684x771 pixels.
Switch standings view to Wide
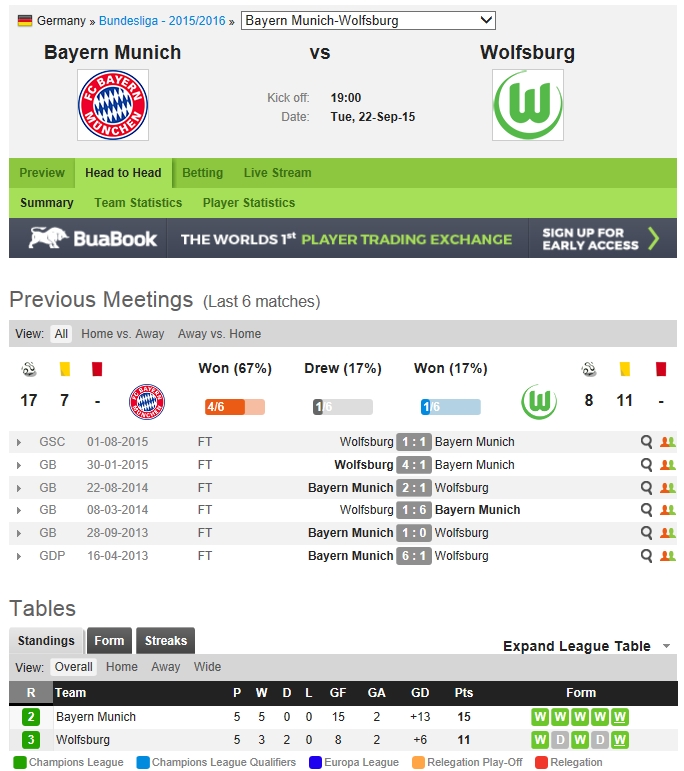point(208,667)
